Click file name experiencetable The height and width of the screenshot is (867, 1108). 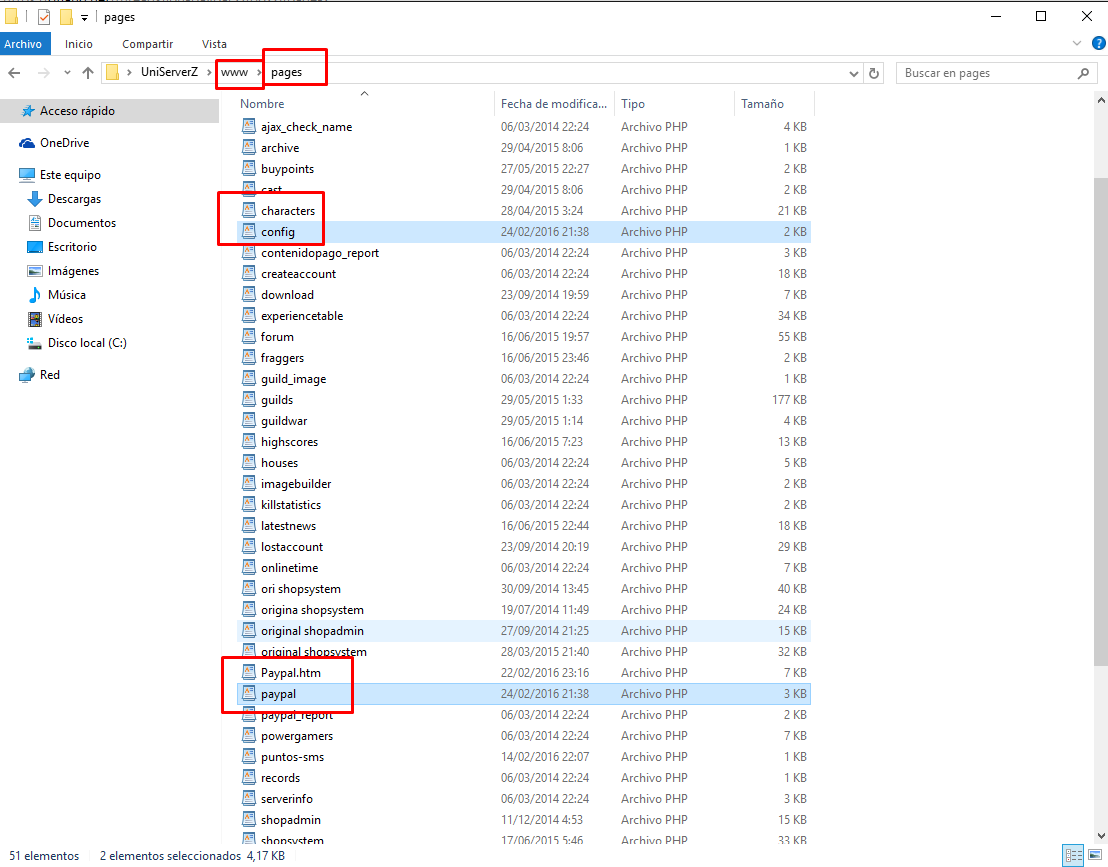point(302,316)
